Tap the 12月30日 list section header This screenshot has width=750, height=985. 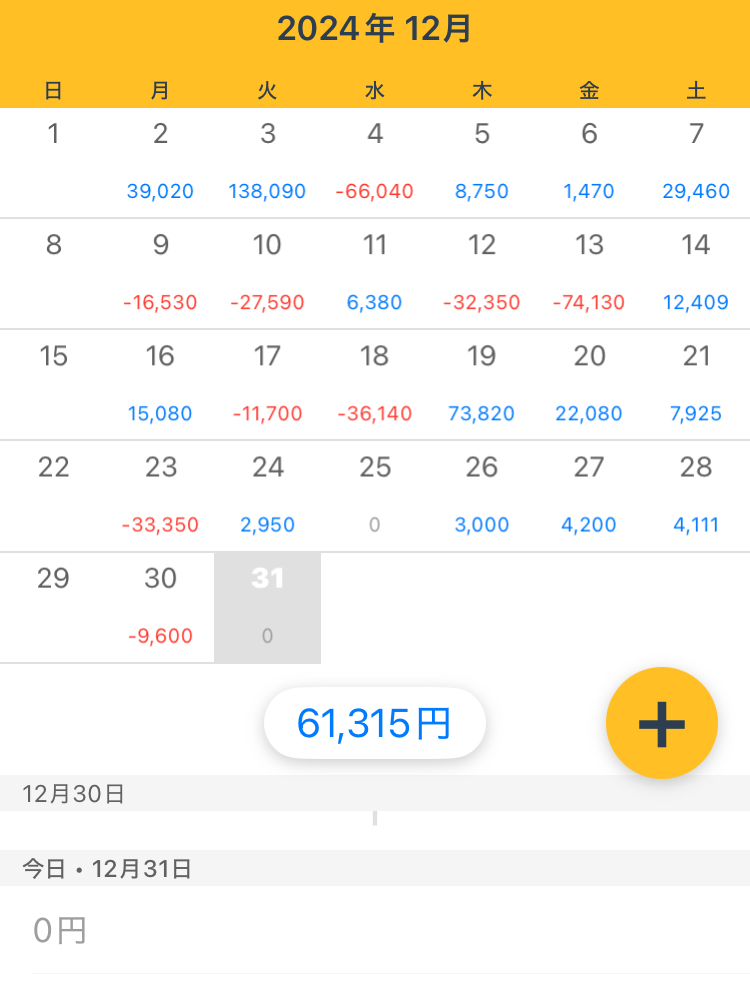point(375,793)
